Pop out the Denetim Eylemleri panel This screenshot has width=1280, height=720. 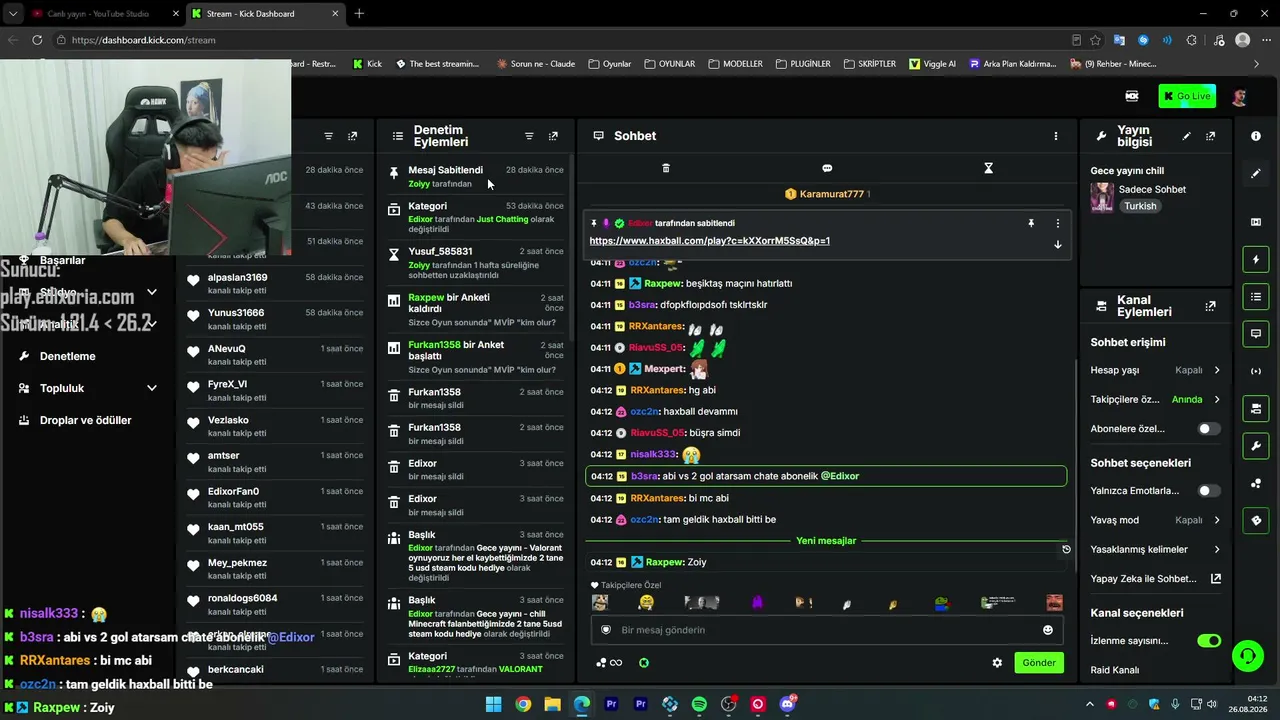[553, 136]
